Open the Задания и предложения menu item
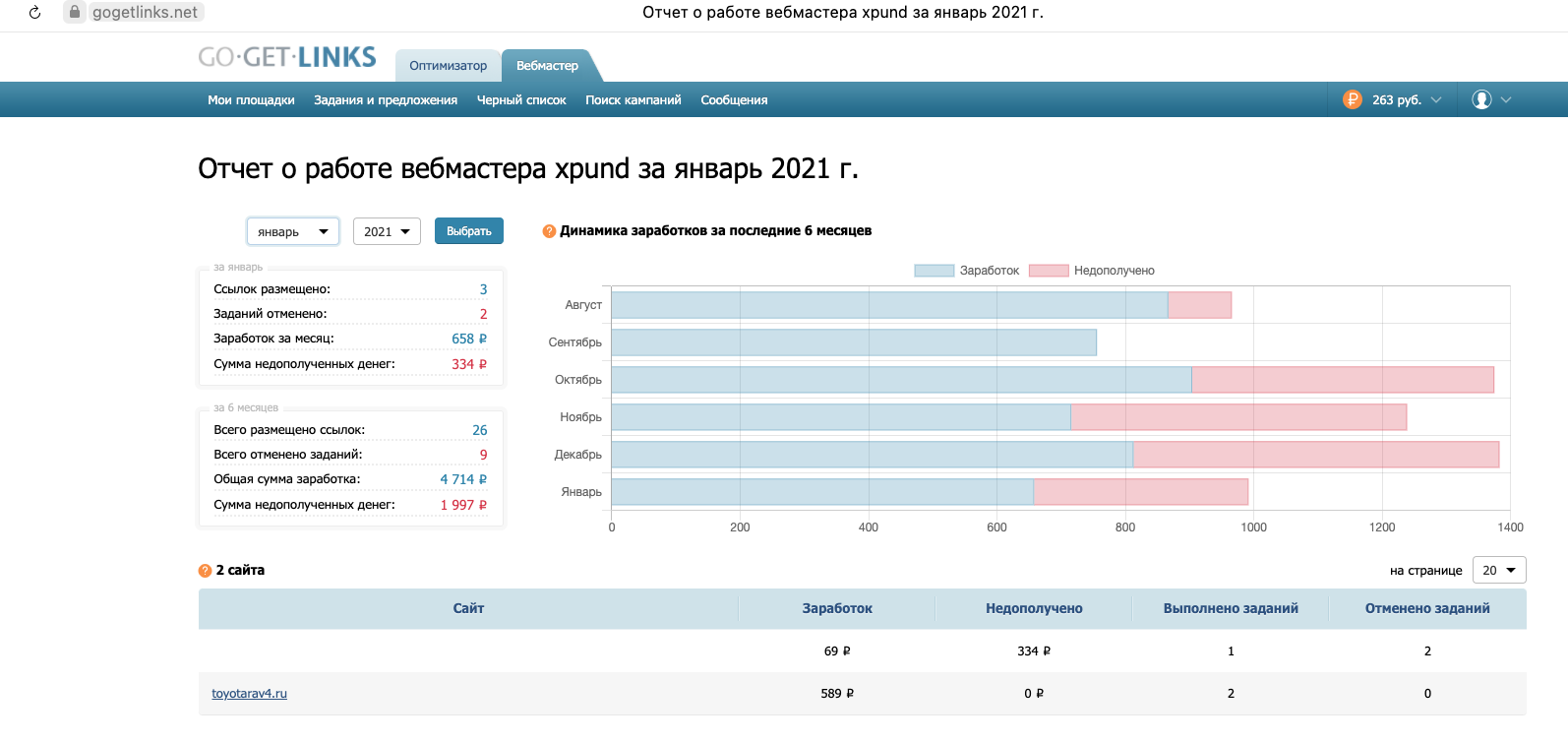 tap(386, 99)
